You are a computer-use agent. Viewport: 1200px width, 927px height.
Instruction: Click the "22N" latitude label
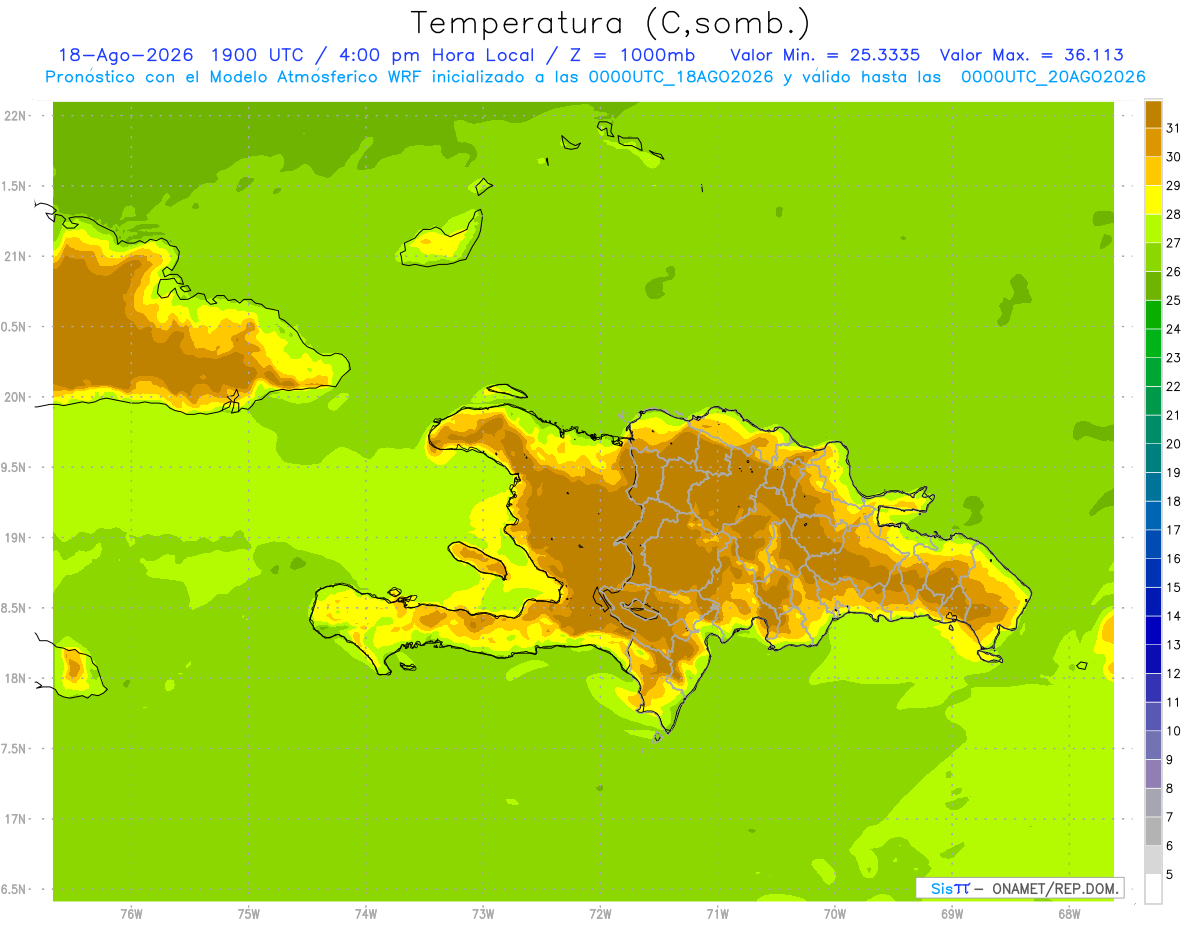coord(15,116)
